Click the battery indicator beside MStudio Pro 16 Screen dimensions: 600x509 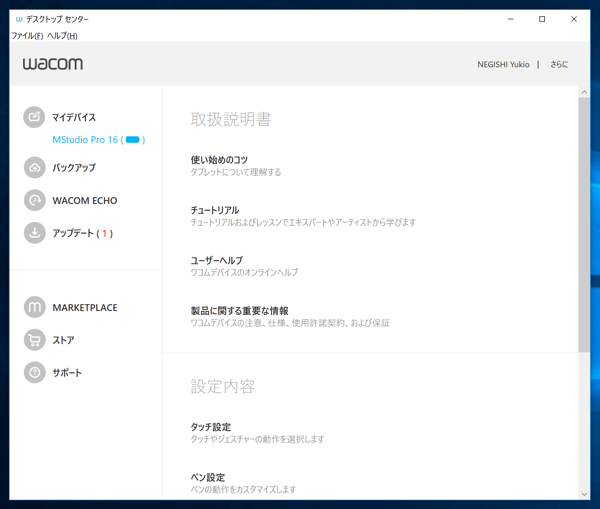(132, 140)
